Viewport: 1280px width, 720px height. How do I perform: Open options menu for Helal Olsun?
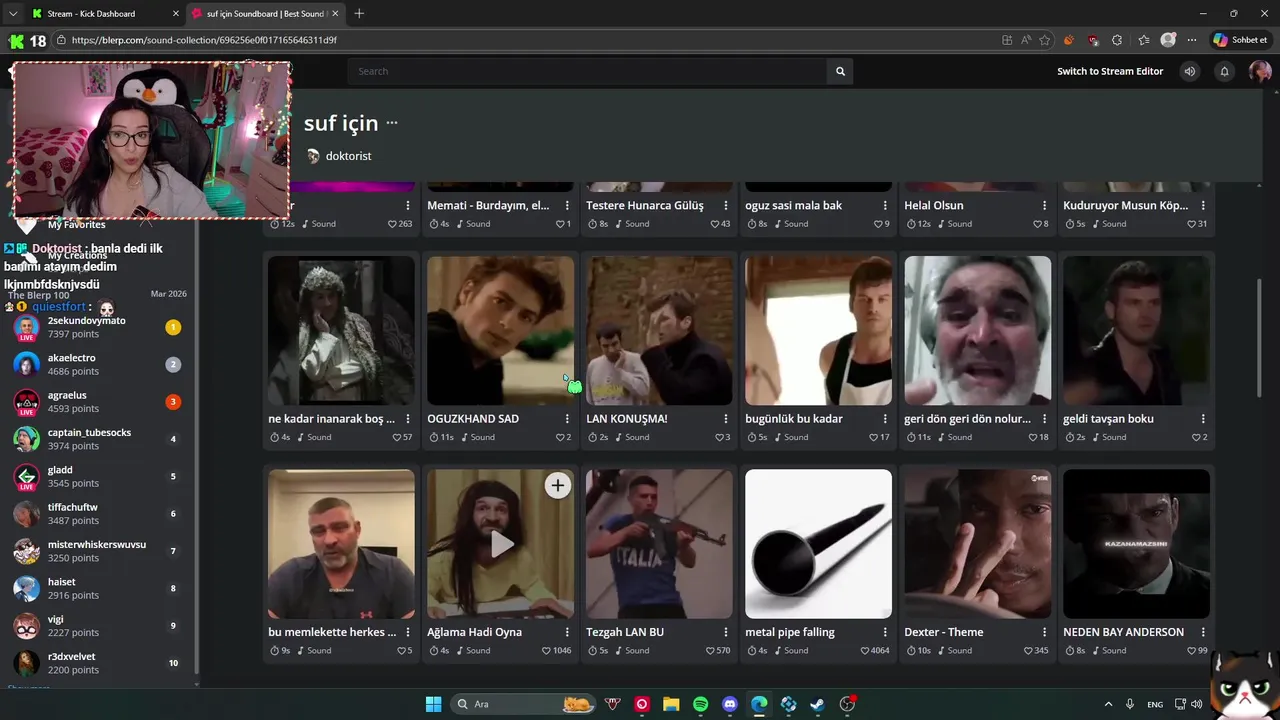point(1044,205)
